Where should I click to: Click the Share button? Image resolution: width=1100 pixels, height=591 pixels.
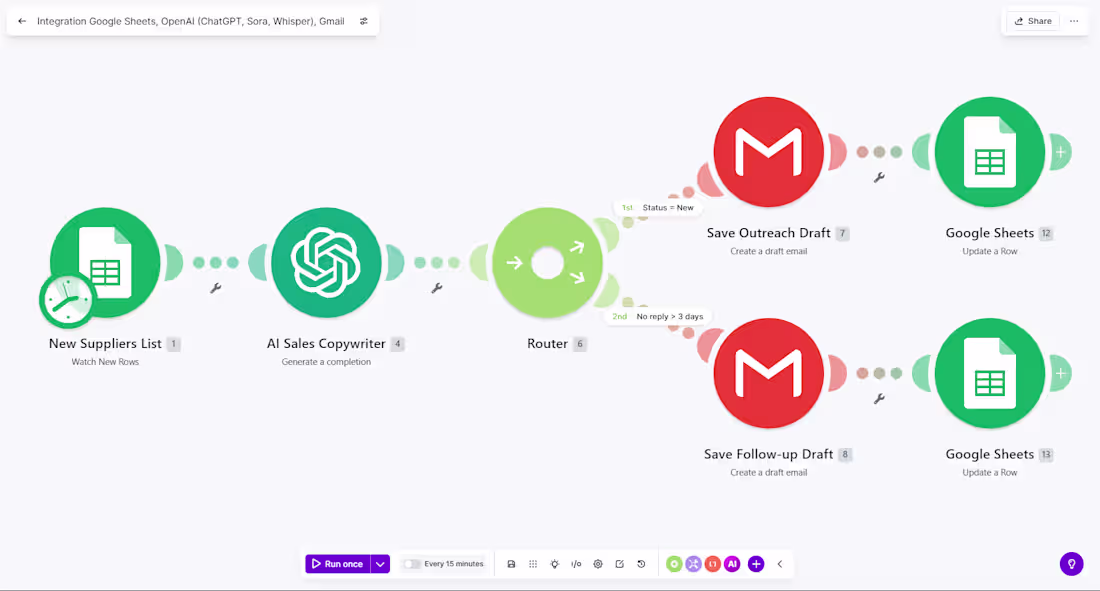pos(1033,21)
